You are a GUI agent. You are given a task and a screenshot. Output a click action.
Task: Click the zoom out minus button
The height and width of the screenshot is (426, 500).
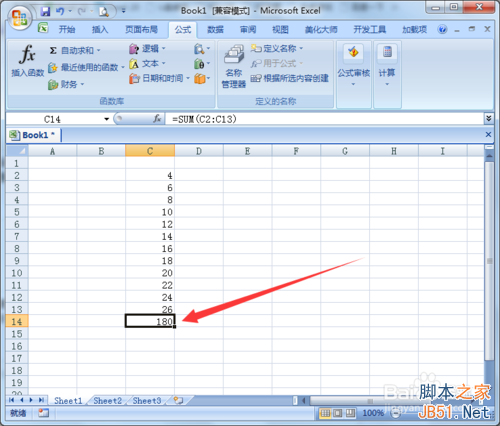pyautogui.click(x=395, y=413)
